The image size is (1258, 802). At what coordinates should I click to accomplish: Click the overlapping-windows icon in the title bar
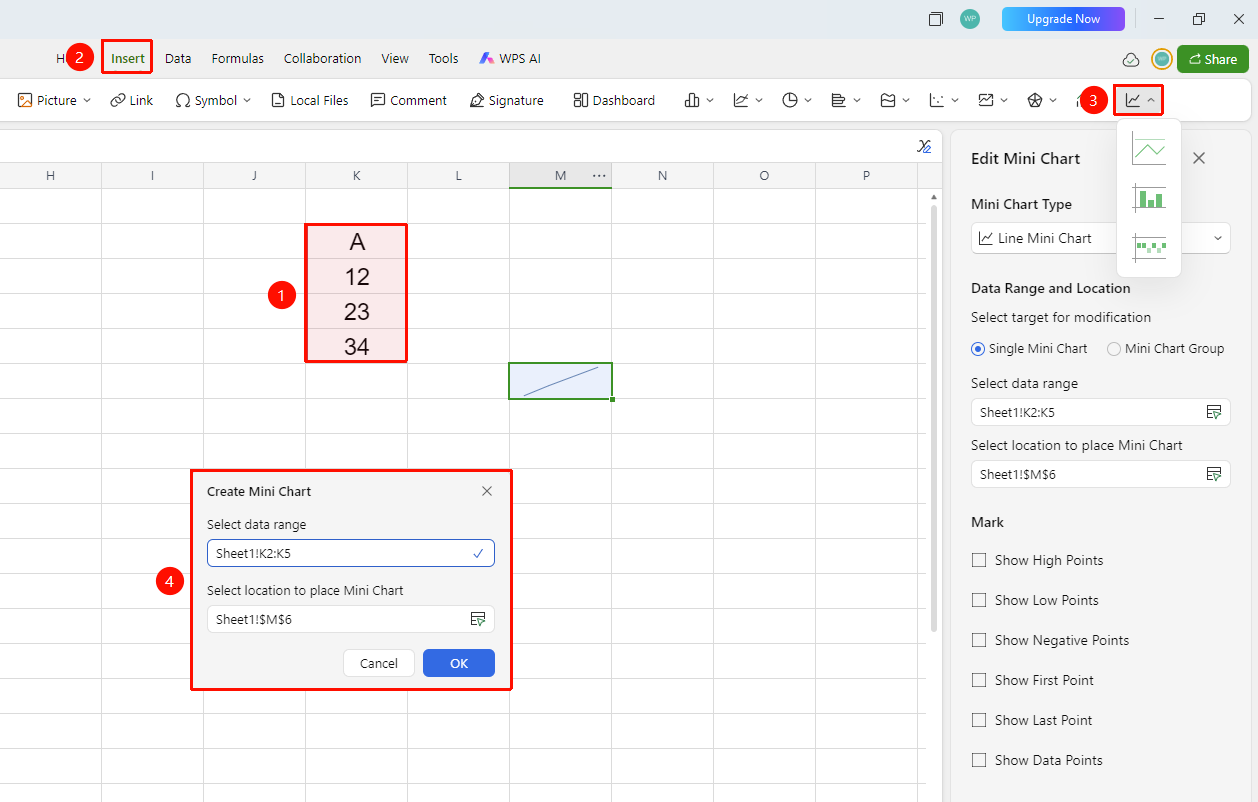tap(936, 19)
